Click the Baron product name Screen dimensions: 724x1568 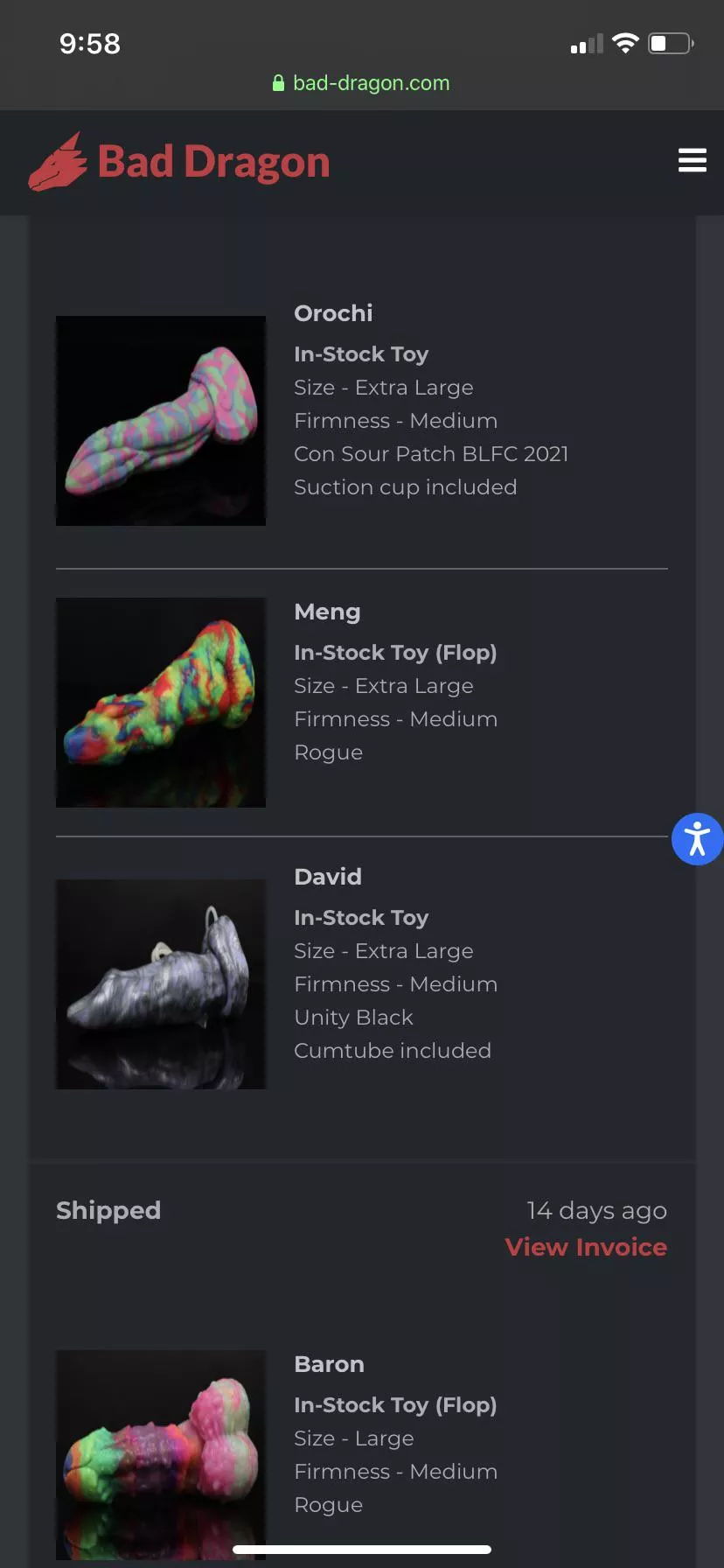(329, 1364)
